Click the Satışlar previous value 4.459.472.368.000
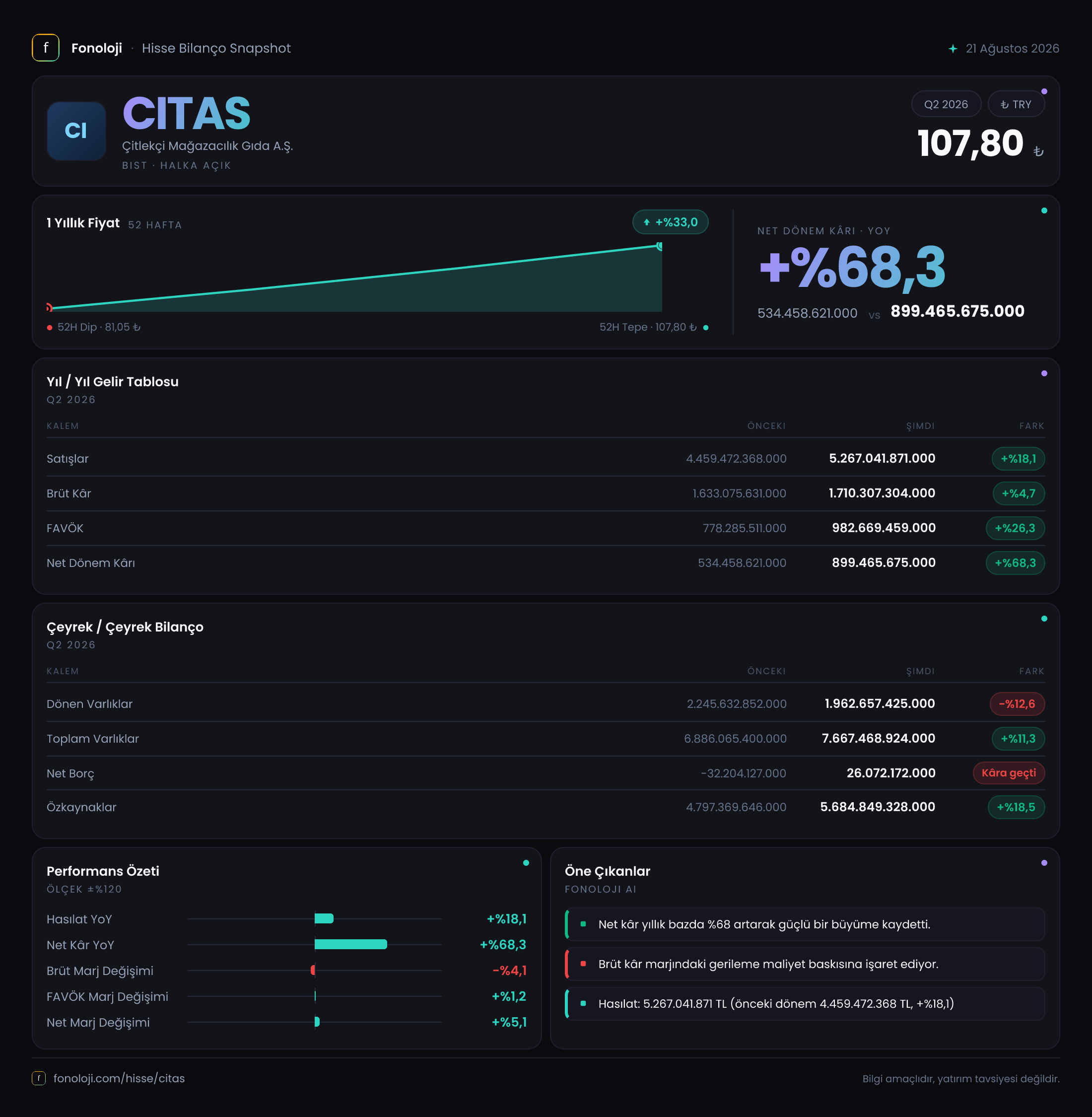 pyautogui.click(x=737, y=459)
